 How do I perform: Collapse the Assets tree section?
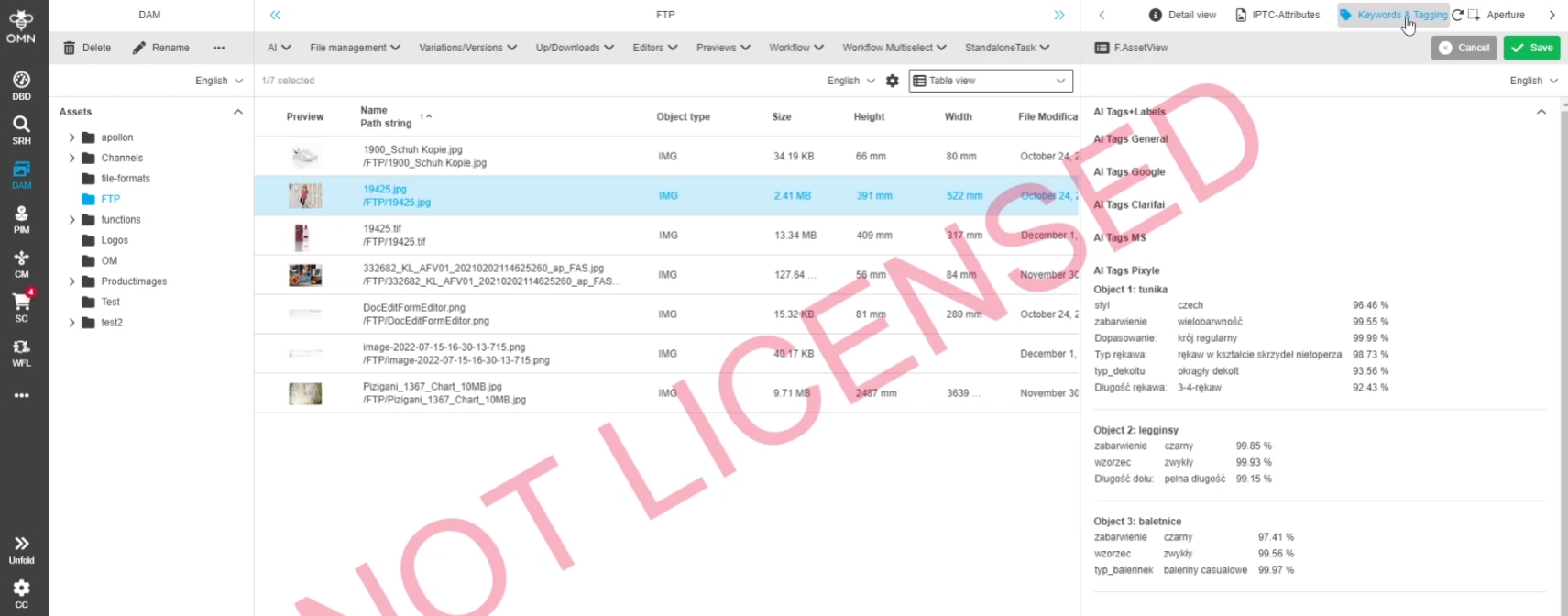238,112
